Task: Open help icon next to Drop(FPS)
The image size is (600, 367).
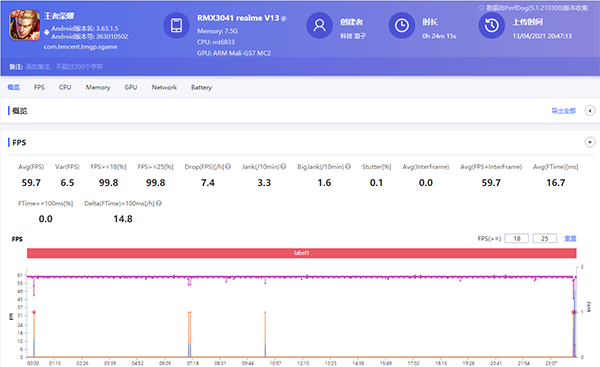Action: coord(228,166)
